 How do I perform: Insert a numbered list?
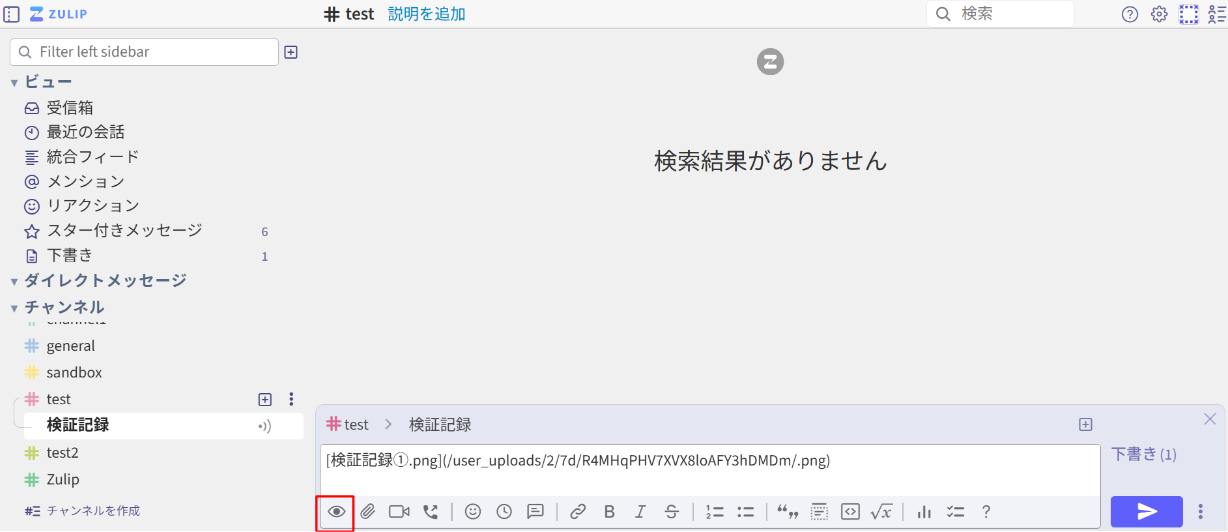coord(714,512)
